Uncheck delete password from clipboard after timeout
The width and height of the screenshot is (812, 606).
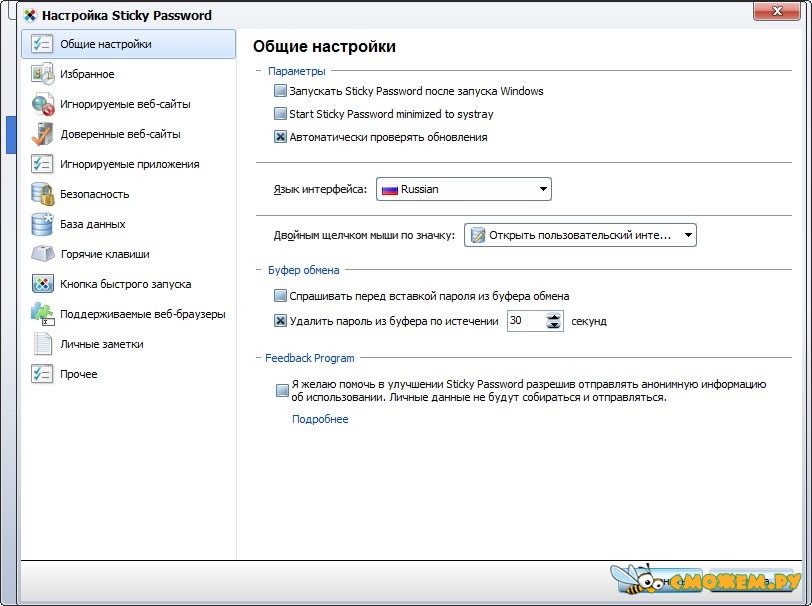(x=280, y=321)
